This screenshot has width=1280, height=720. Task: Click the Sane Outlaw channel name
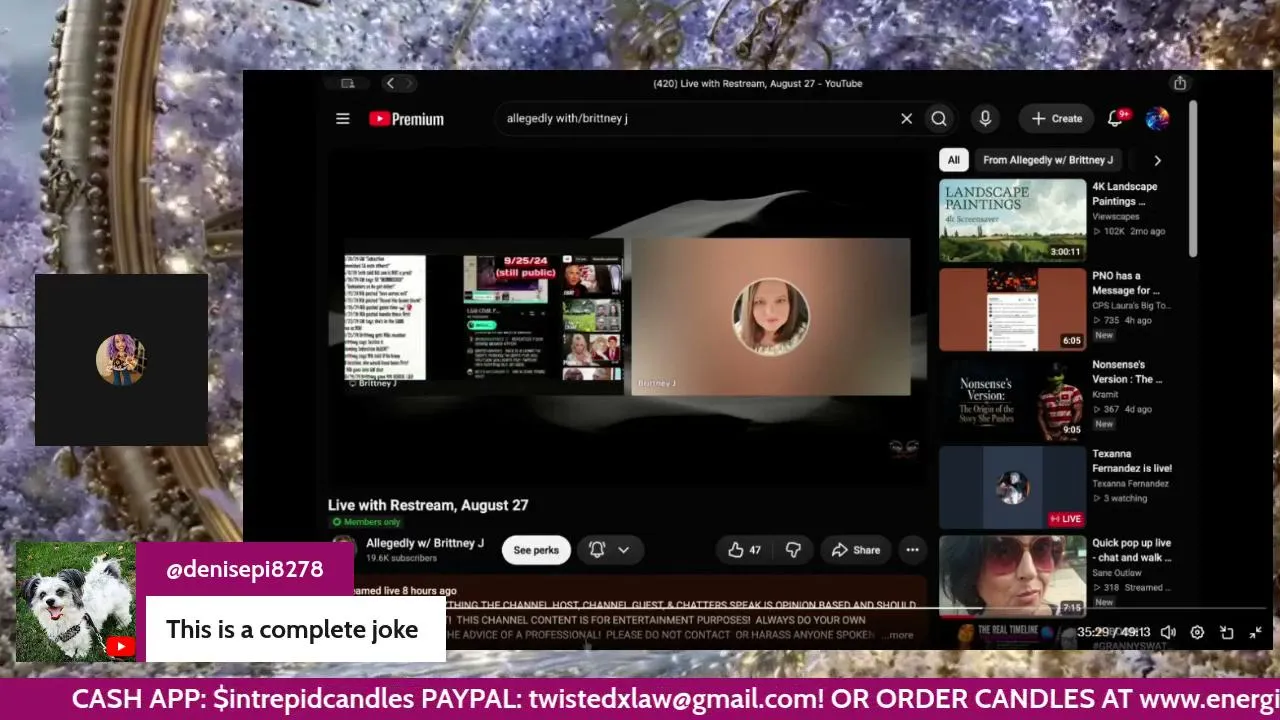pyautogui.click(x=1117, y=573)
